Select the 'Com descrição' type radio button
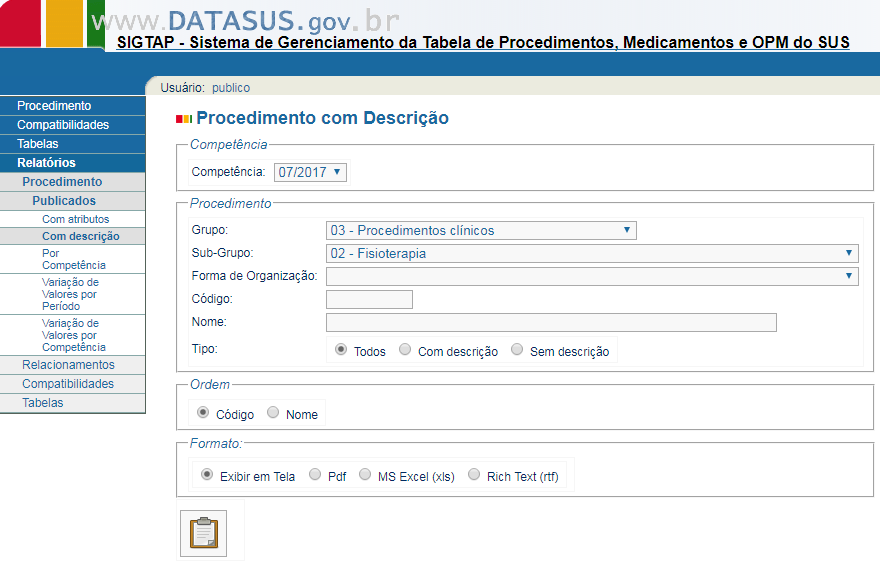 pos(405,350)
